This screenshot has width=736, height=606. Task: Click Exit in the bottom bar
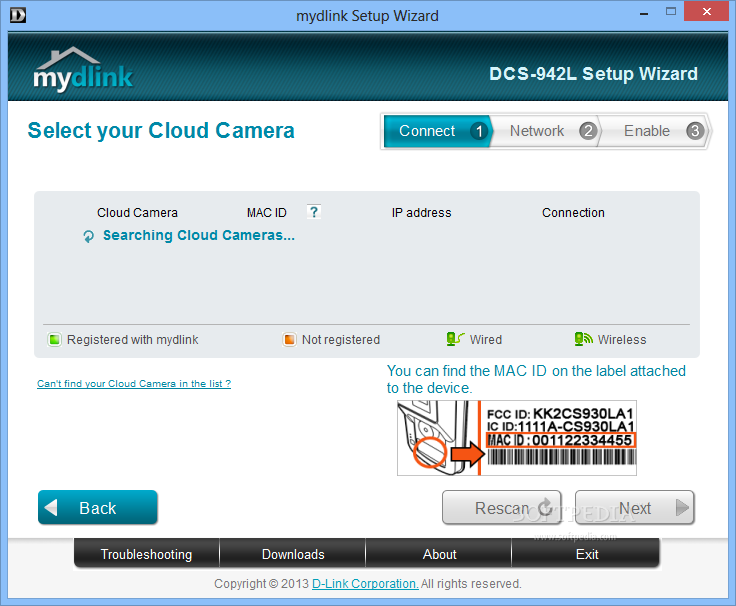586,554
